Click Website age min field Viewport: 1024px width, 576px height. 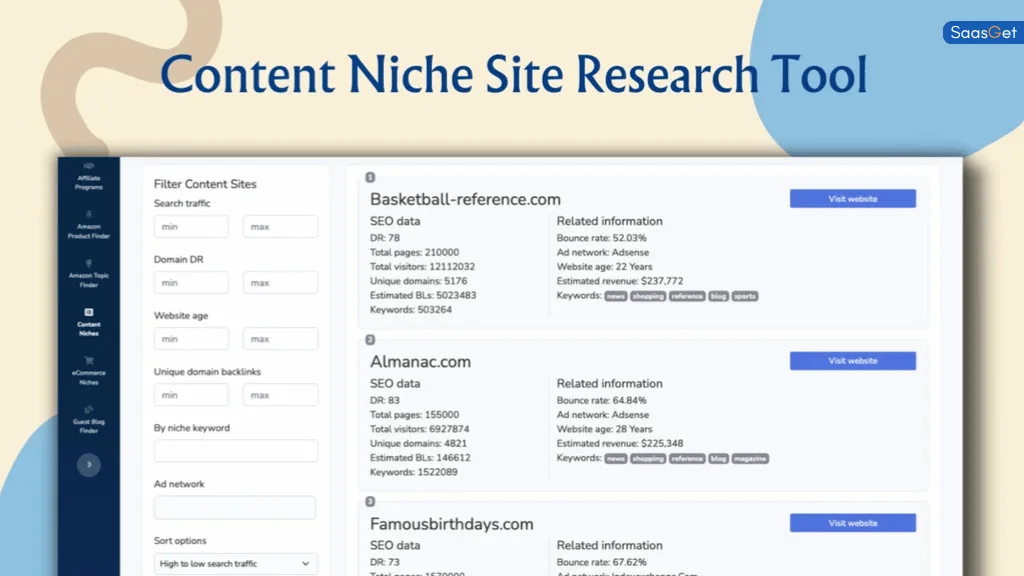click(191, 339)
